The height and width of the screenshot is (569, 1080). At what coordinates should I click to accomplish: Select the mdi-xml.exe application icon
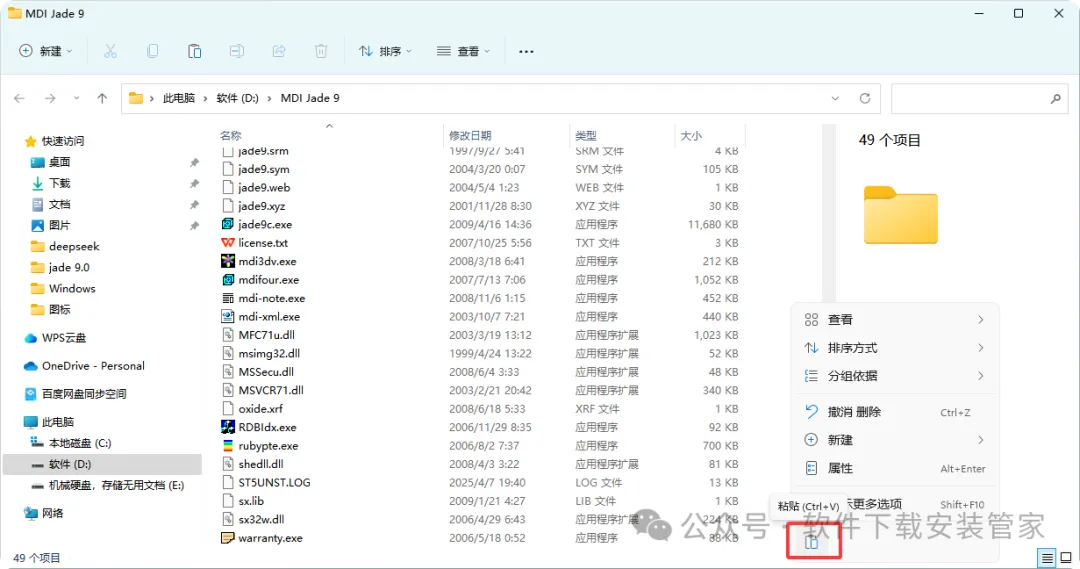(227, 316)
